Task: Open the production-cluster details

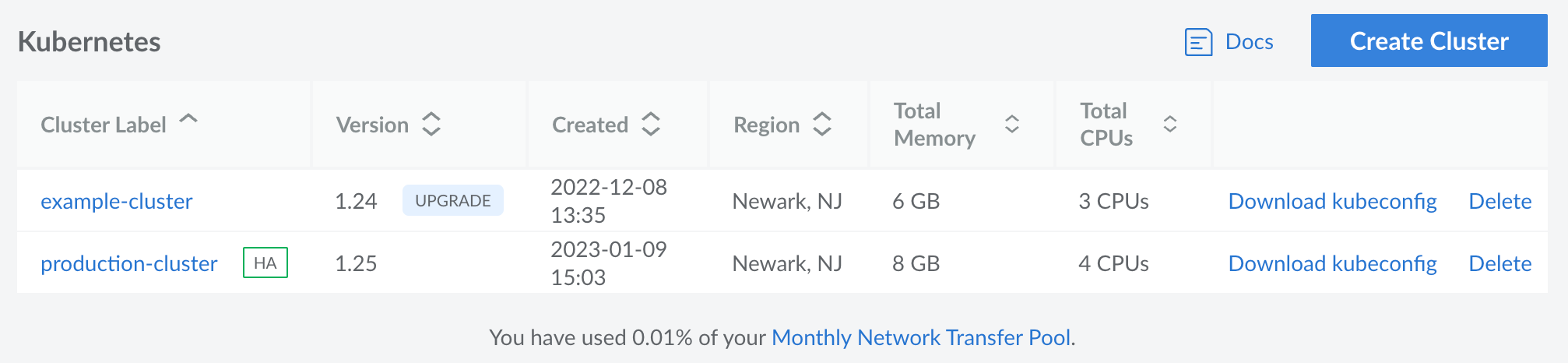Action: point(129,263)
